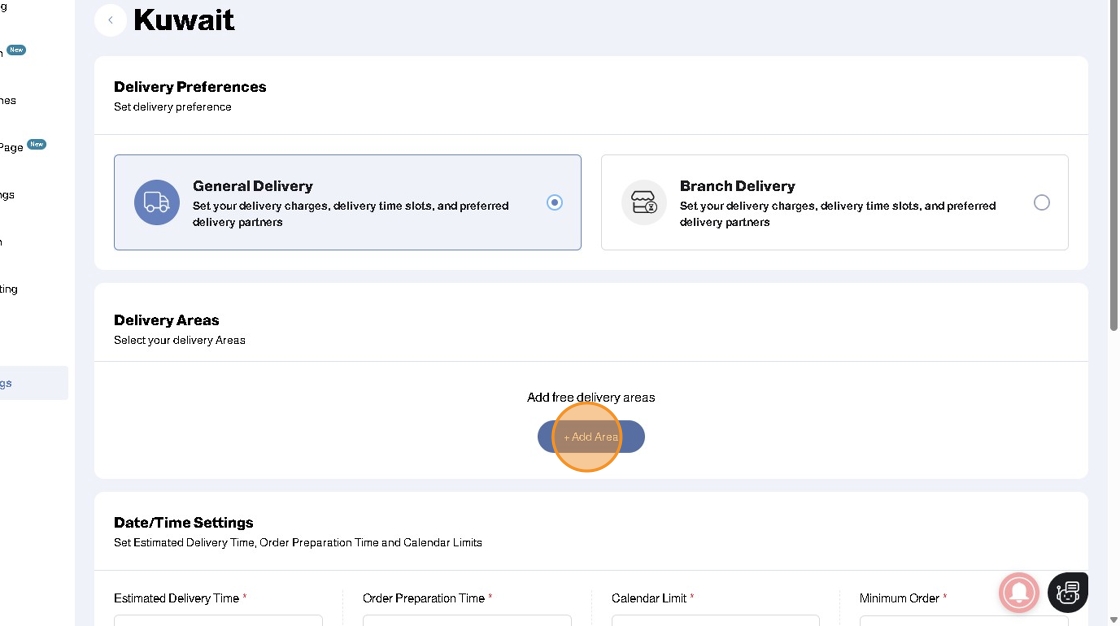1120x626 pixels.
Task: Select the Branch Delivery radio button
Action: tap(1042, 202)
